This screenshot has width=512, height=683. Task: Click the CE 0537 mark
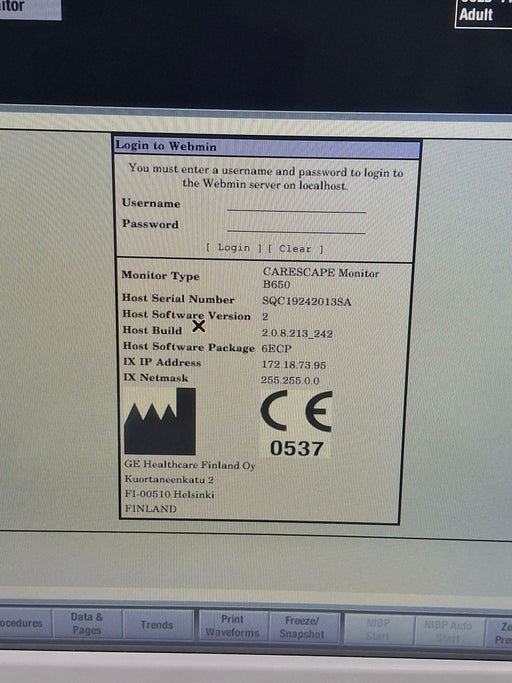point(296,424)
